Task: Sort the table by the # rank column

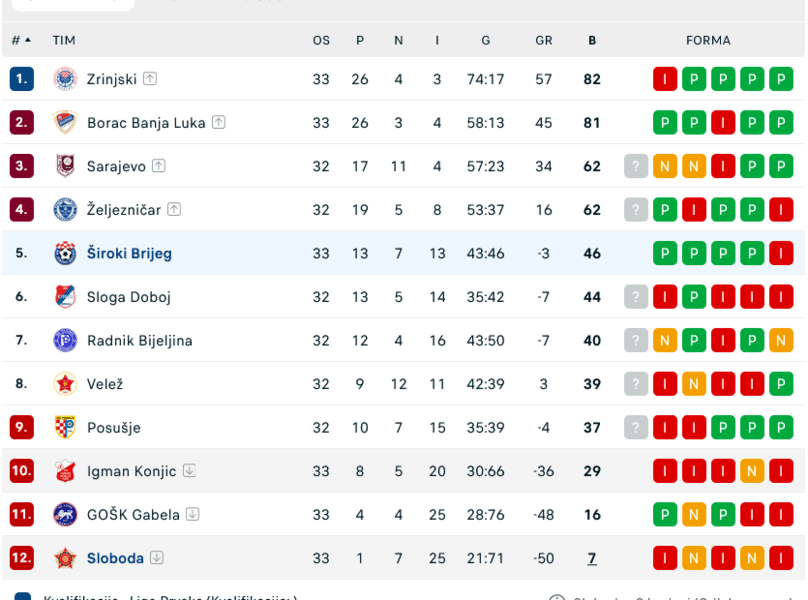Action: click(x=21, y=41)
